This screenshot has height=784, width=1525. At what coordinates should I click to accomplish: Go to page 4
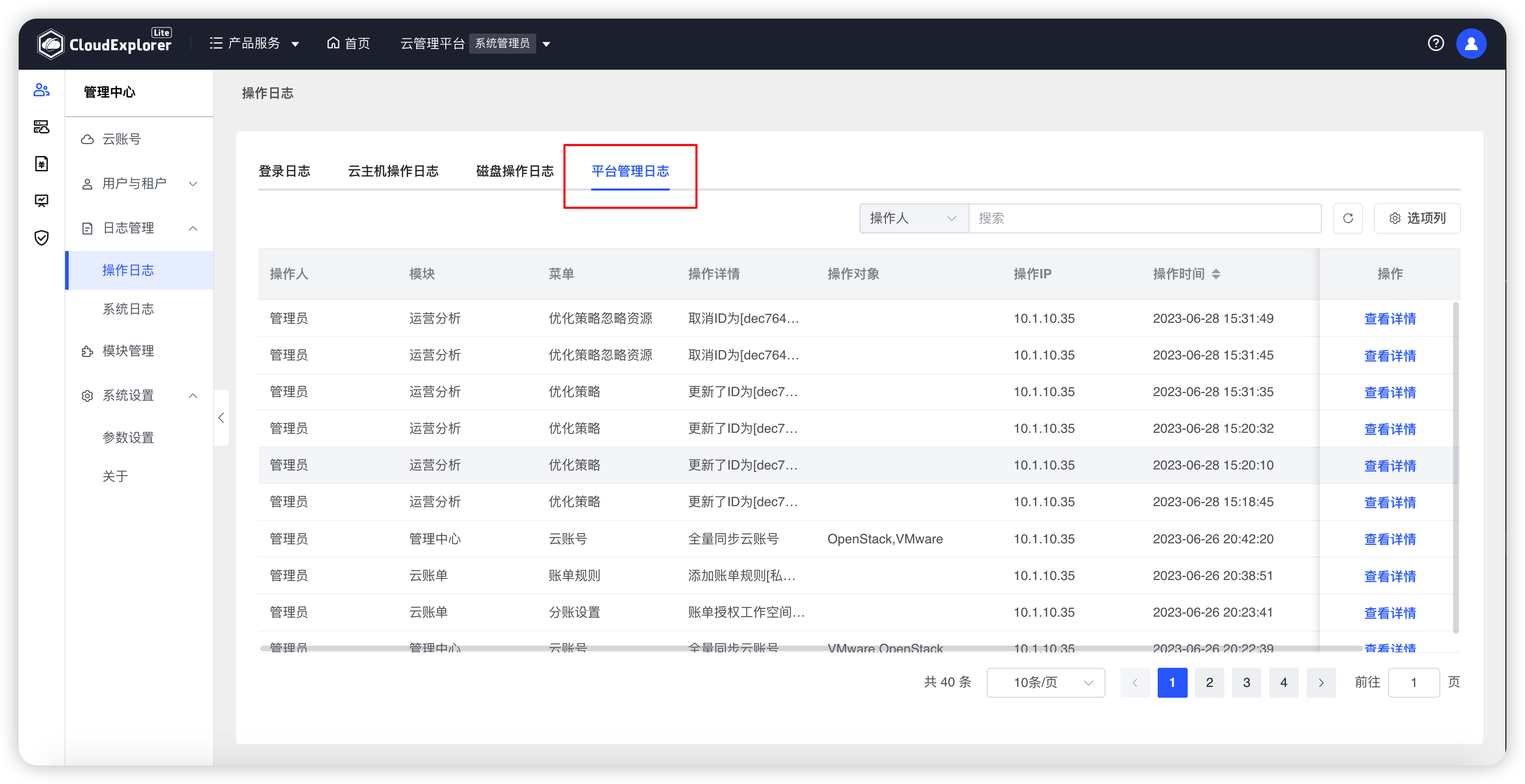point(1283,682)
